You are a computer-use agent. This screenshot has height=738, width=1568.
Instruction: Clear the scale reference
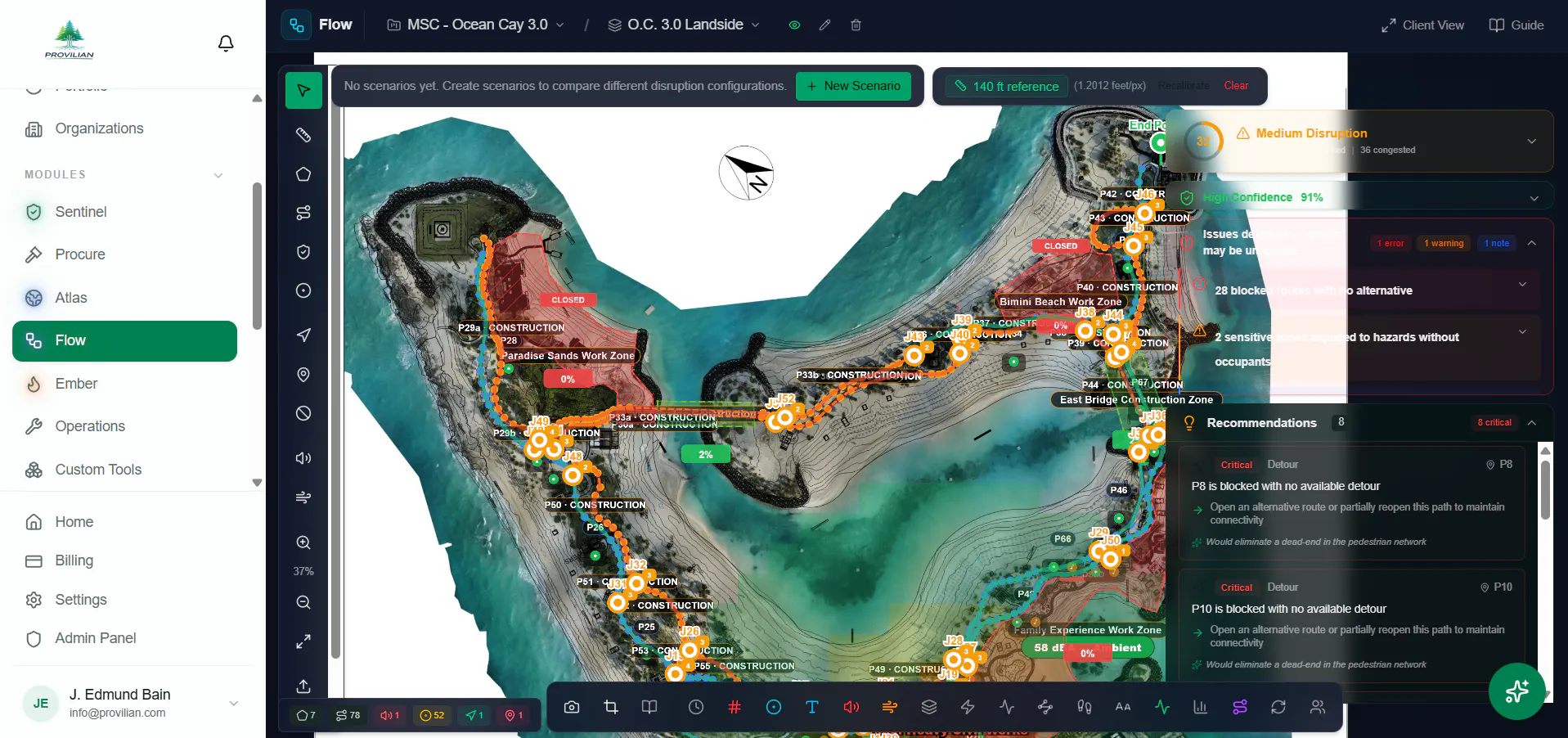coord(1236,86)
